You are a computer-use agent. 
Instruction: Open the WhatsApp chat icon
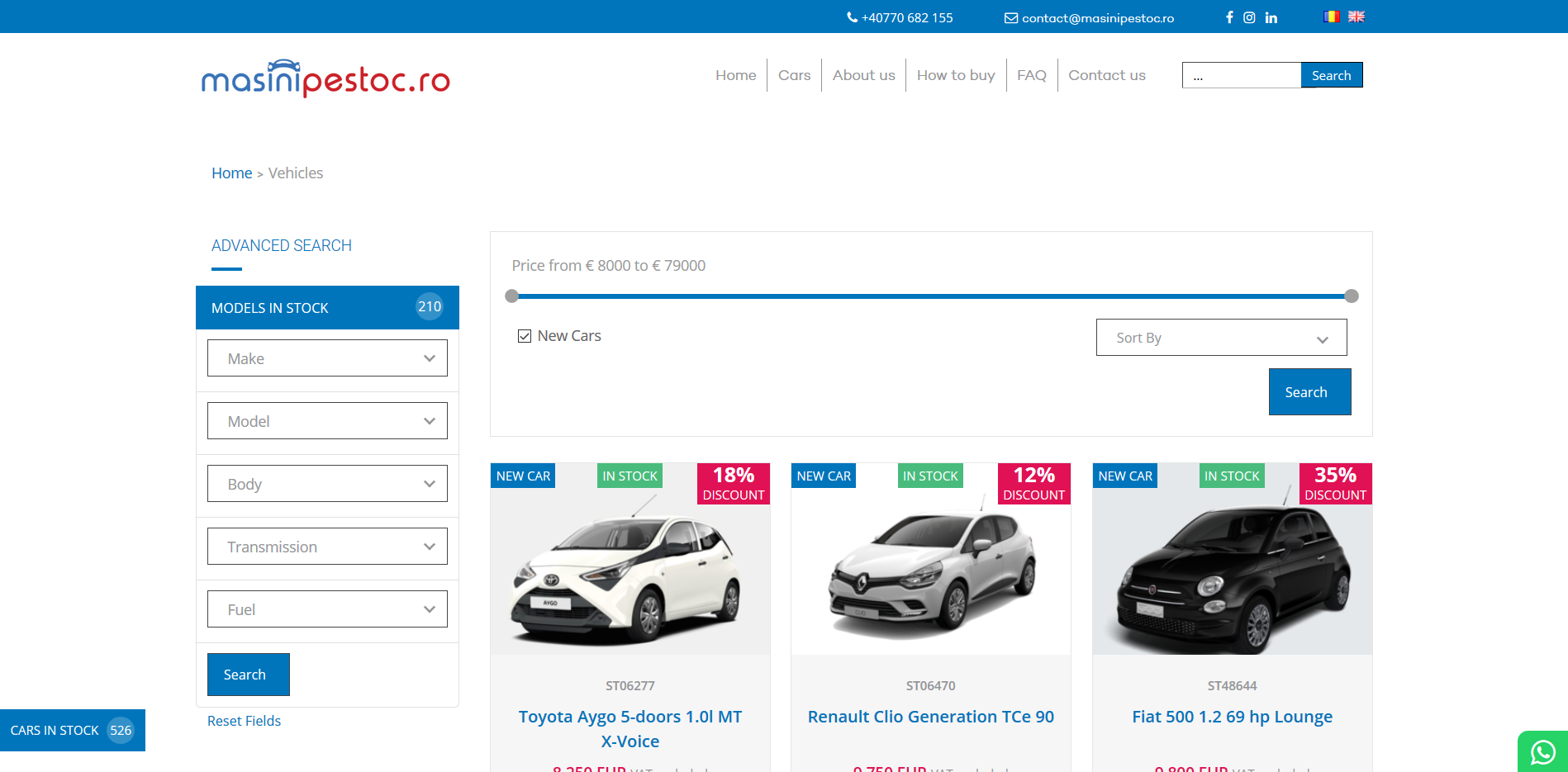pyautogui.click(x=1542, y=752)
